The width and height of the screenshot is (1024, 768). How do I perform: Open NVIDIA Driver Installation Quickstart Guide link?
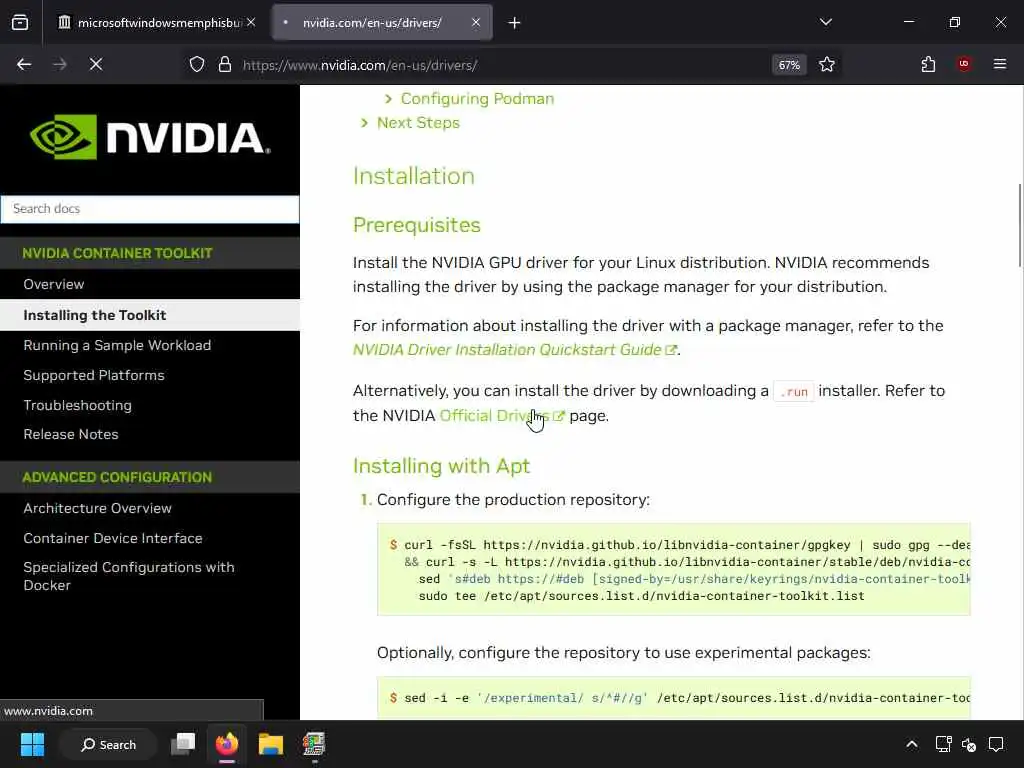coord(507,350)
